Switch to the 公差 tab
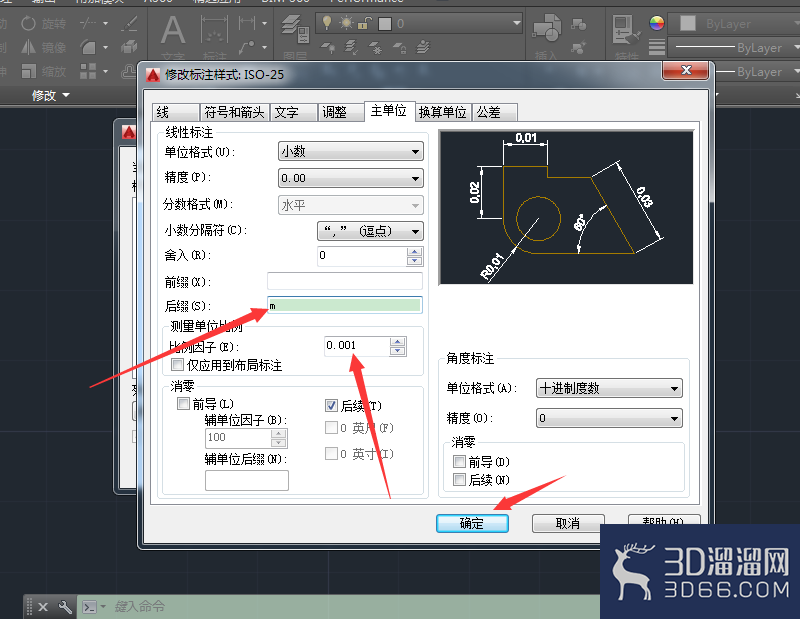 pyautogui.click(x=495, y=112)
